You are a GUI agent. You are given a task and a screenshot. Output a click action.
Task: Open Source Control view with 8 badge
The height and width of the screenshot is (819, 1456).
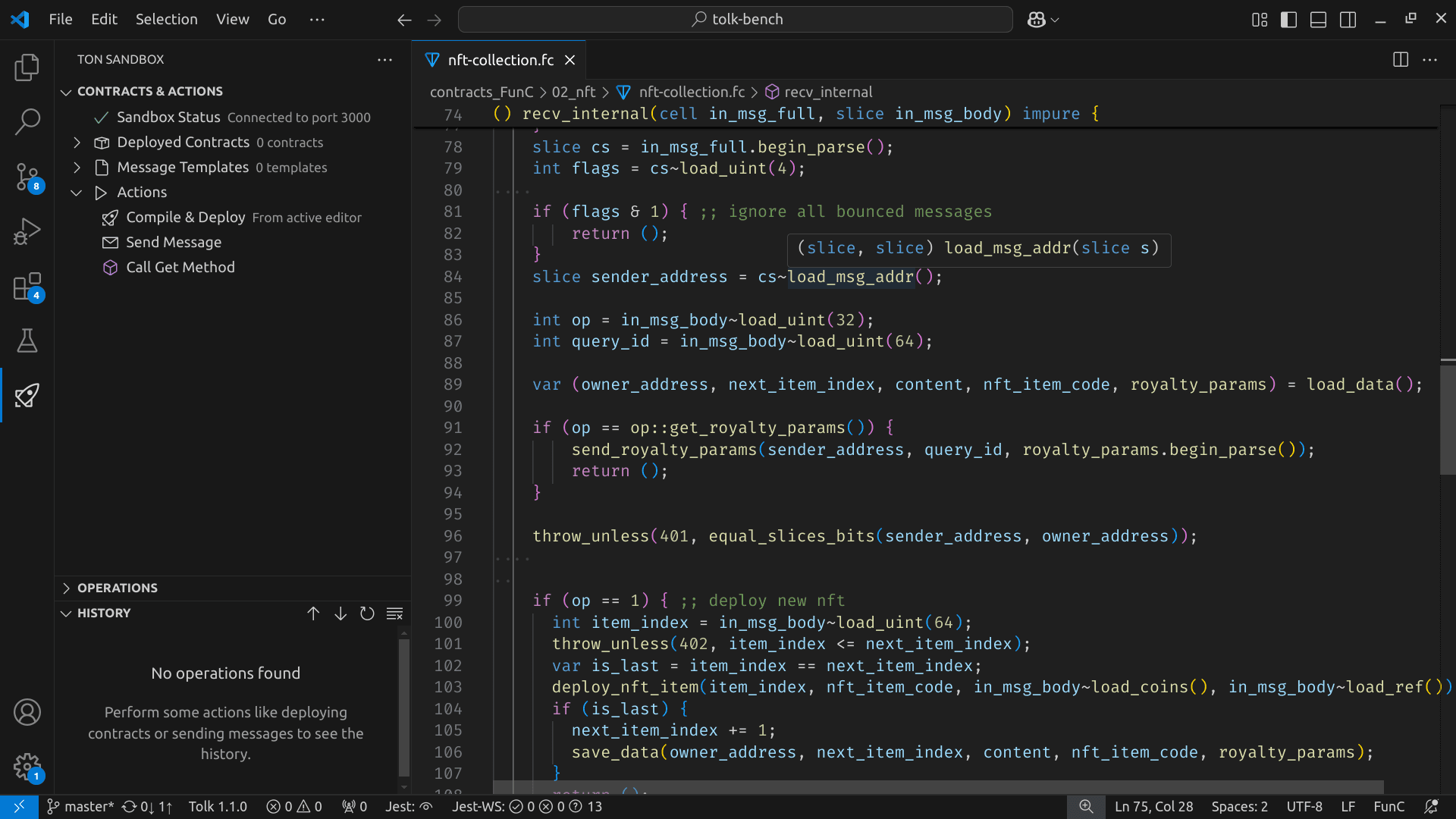coord(27,177)
